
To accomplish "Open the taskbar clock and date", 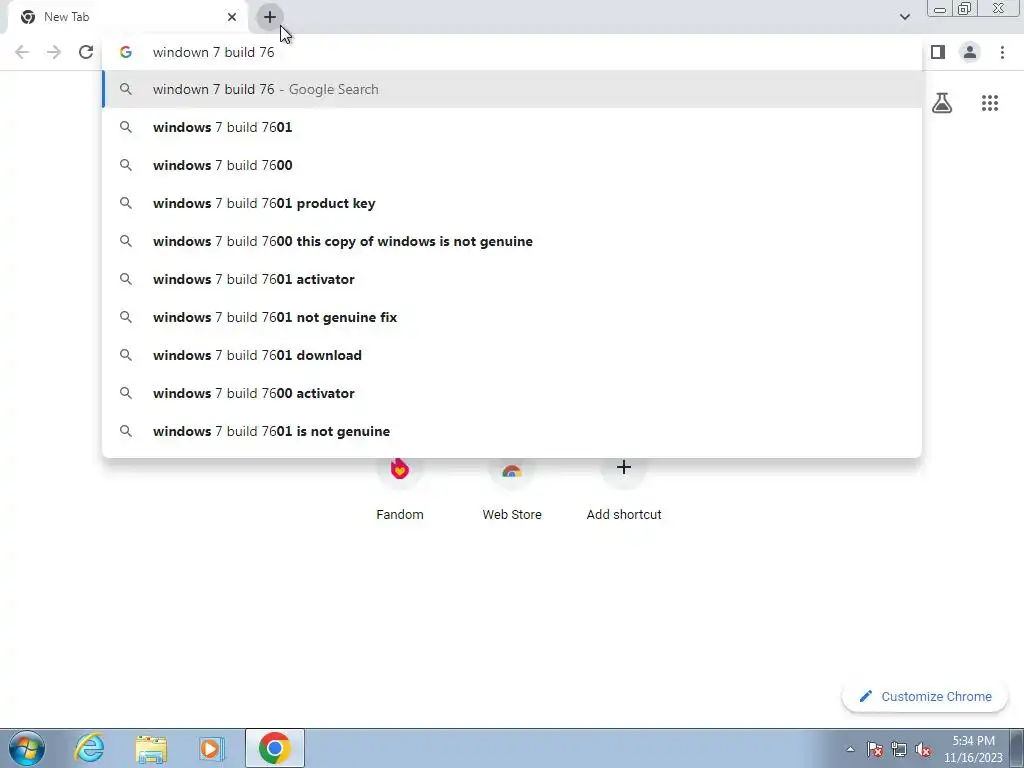I will click(x=973, y=749).
